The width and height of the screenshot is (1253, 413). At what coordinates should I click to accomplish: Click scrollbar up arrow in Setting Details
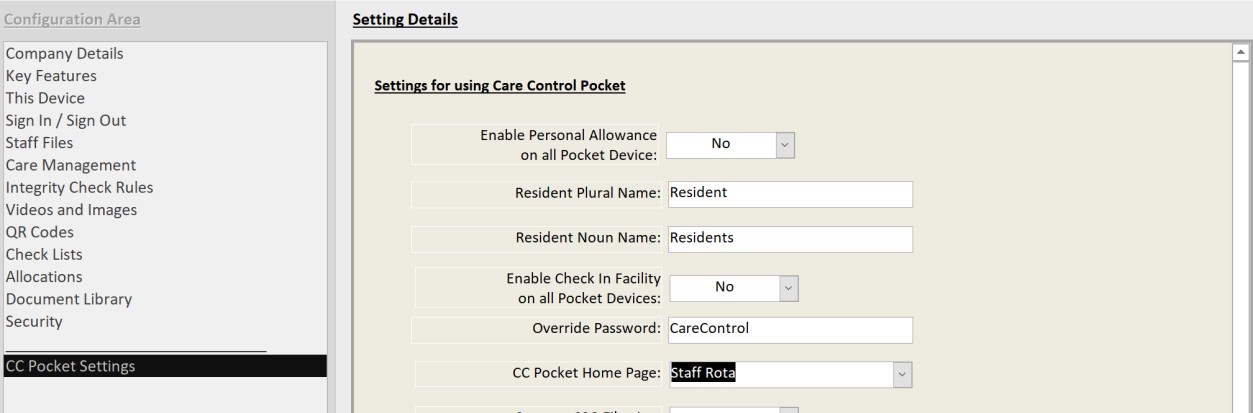click(1243, 52)
